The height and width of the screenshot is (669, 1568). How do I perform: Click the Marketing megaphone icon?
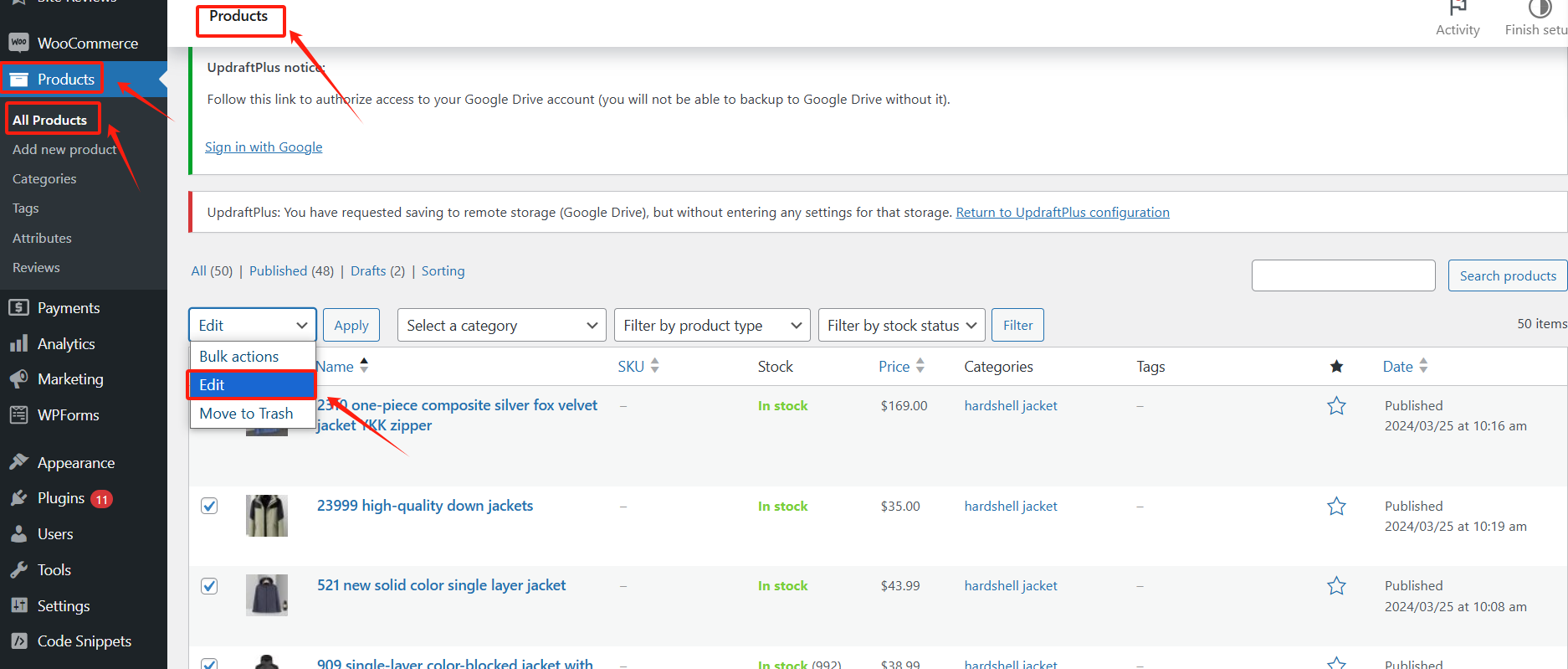[18, 379]
